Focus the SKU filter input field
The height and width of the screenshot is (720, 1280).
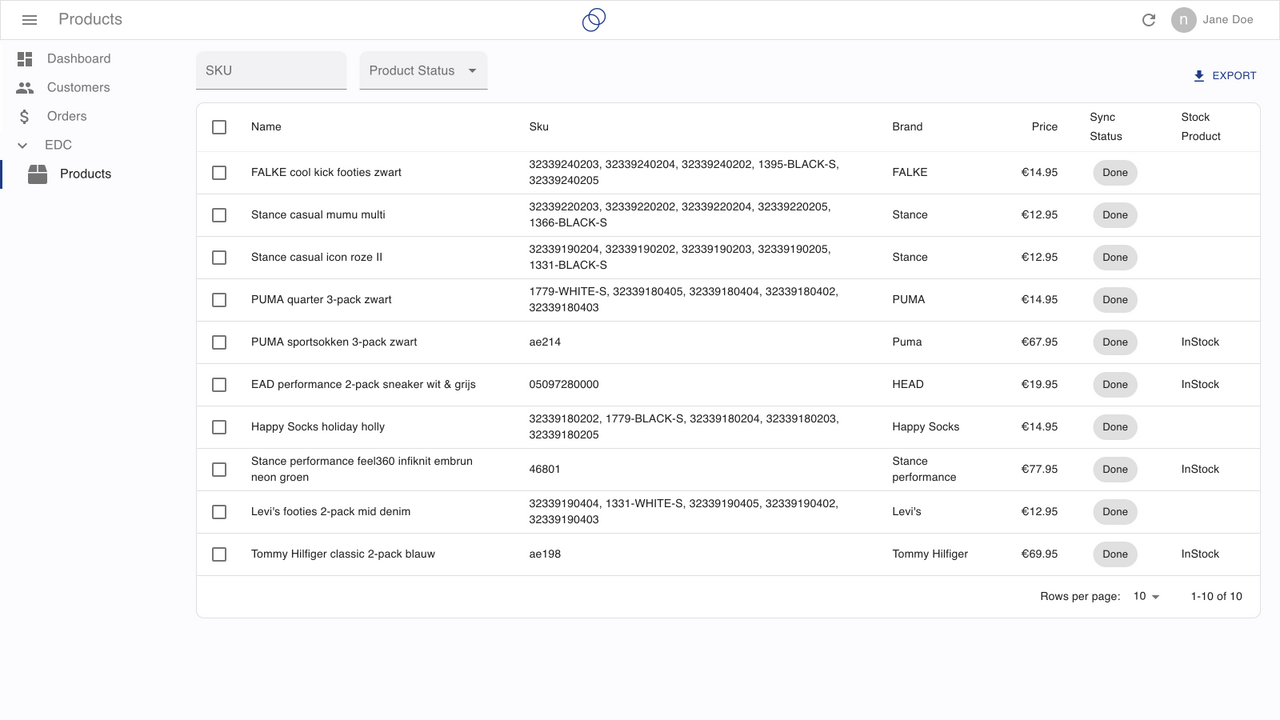click(271, 71)
